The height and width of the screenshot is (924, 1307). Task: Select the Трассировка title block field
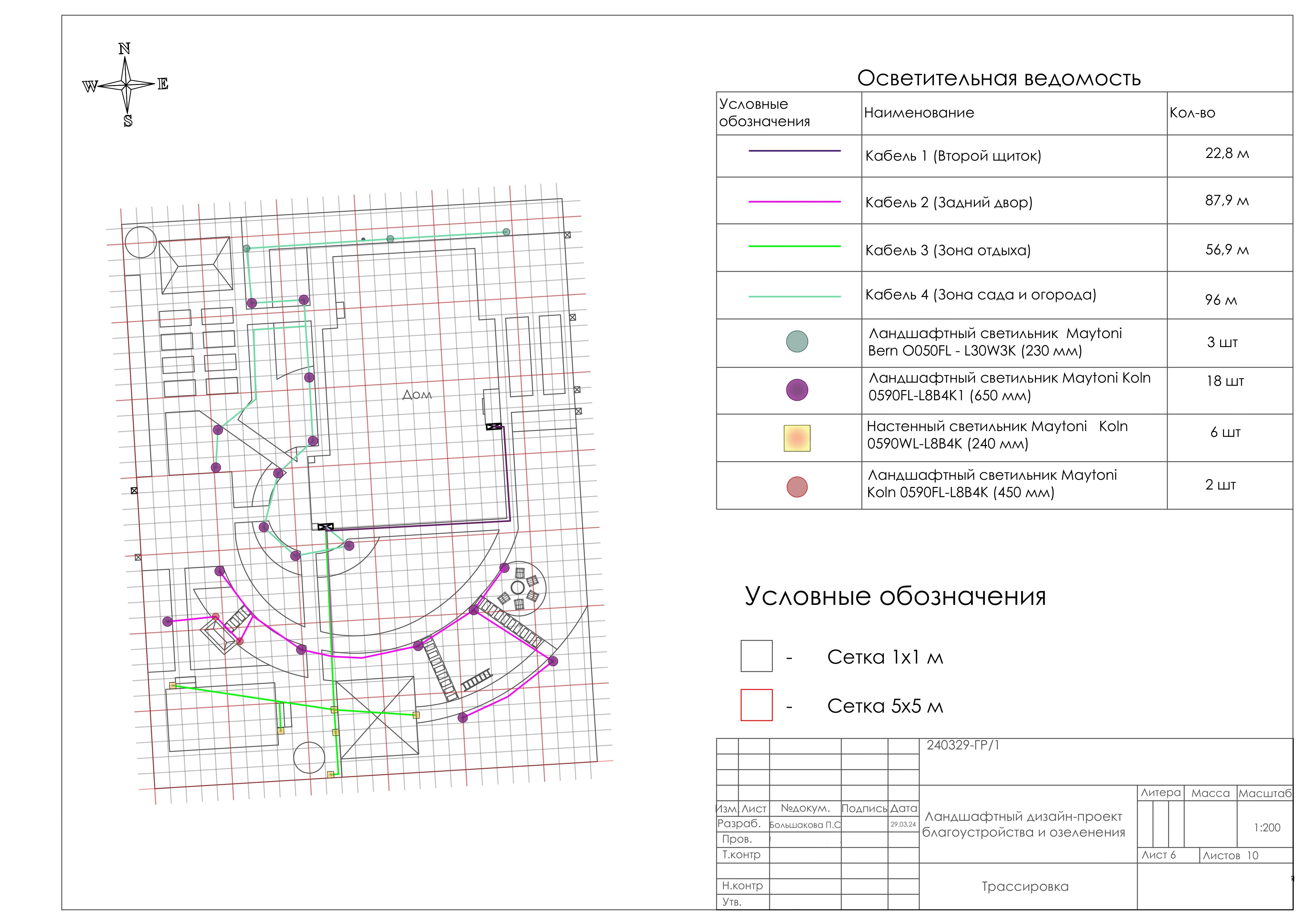tap(1025, 887)
